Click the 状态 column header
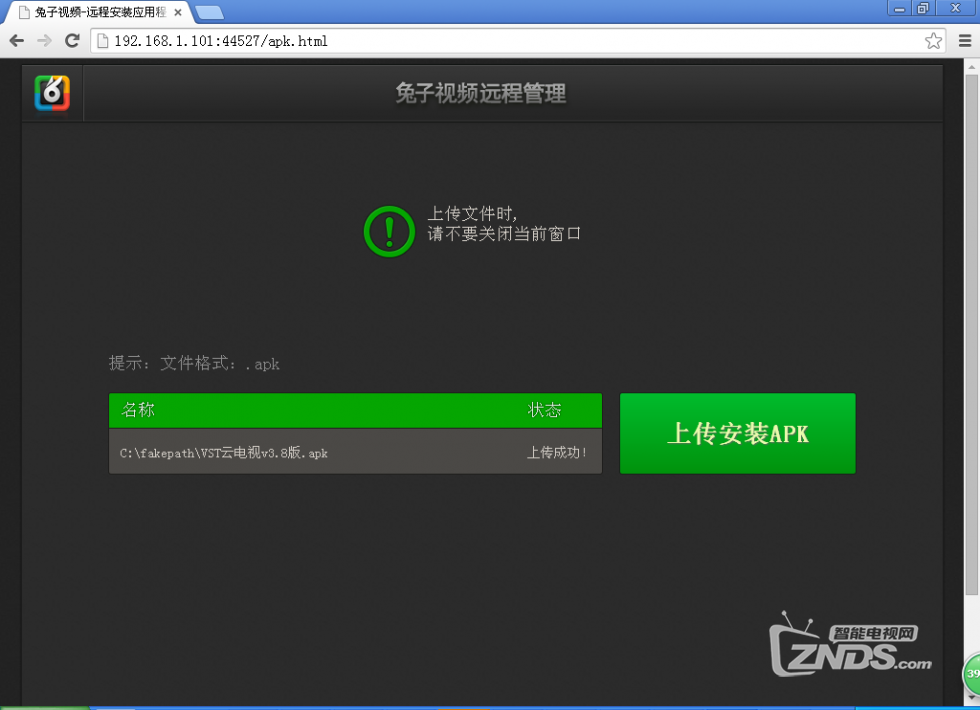This screenshot has height=710, width=980. click(545, 410)
